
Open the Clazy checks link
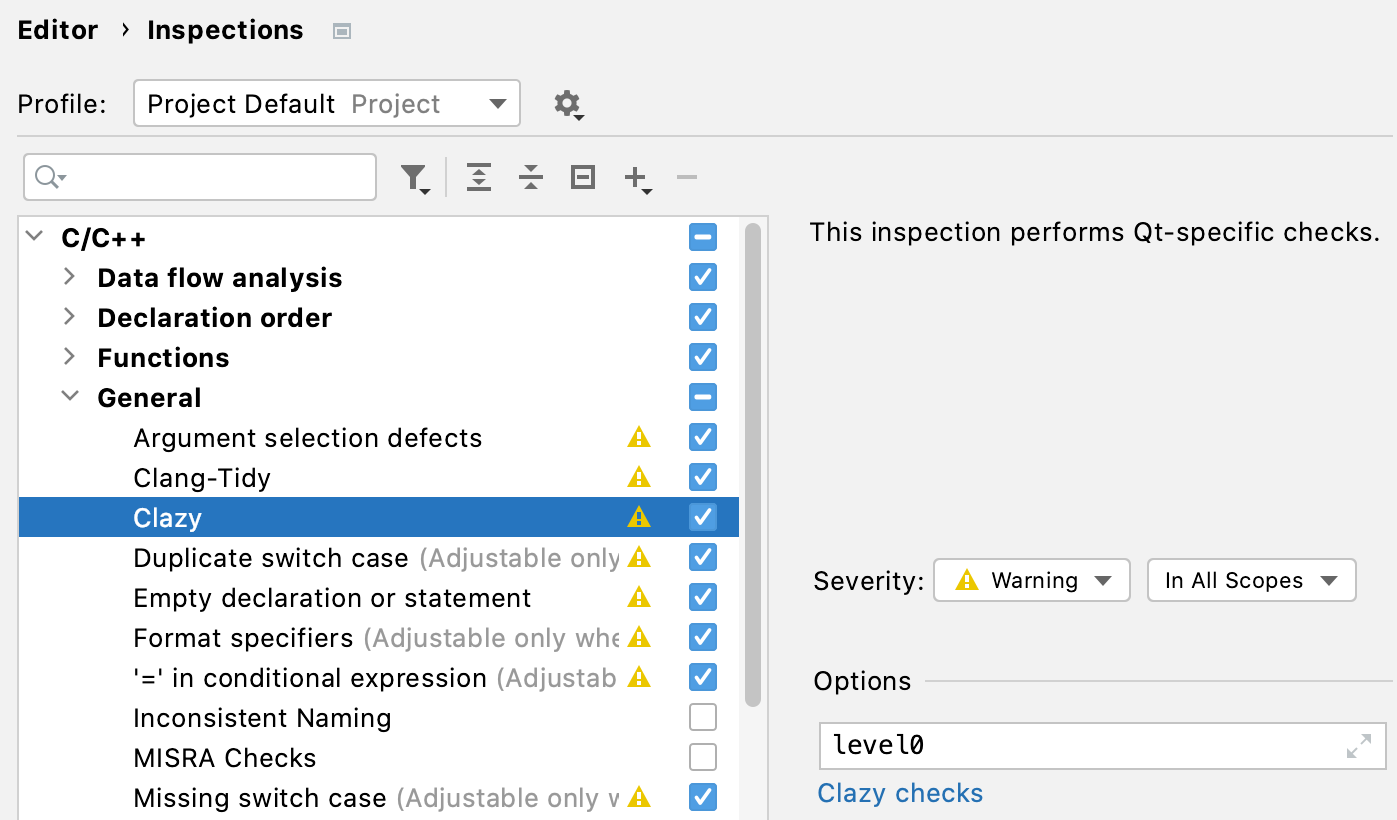point(900,793)
